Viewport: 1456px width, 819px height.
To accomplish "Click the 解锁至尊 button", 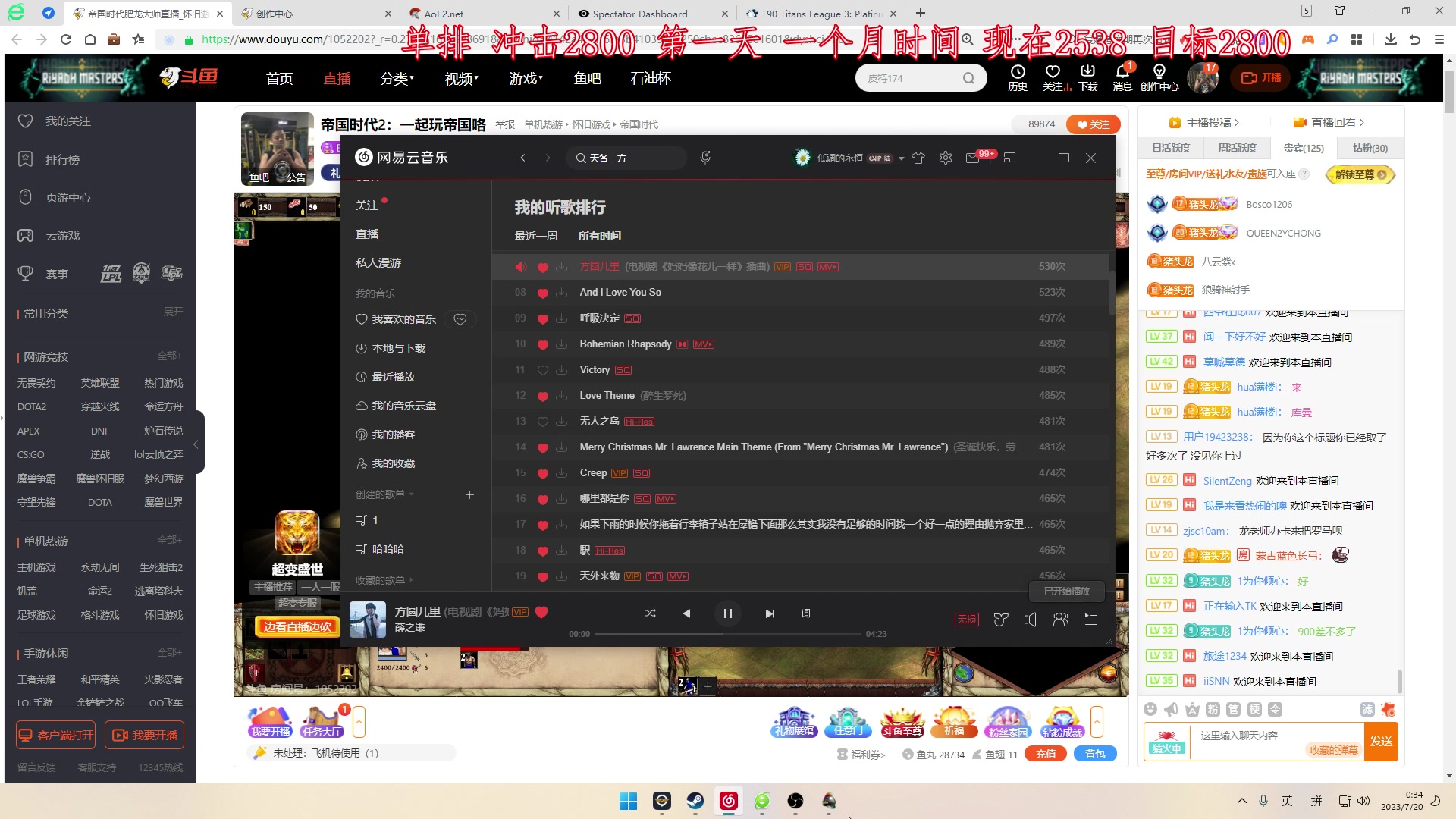I will (x=1360, y=174).
